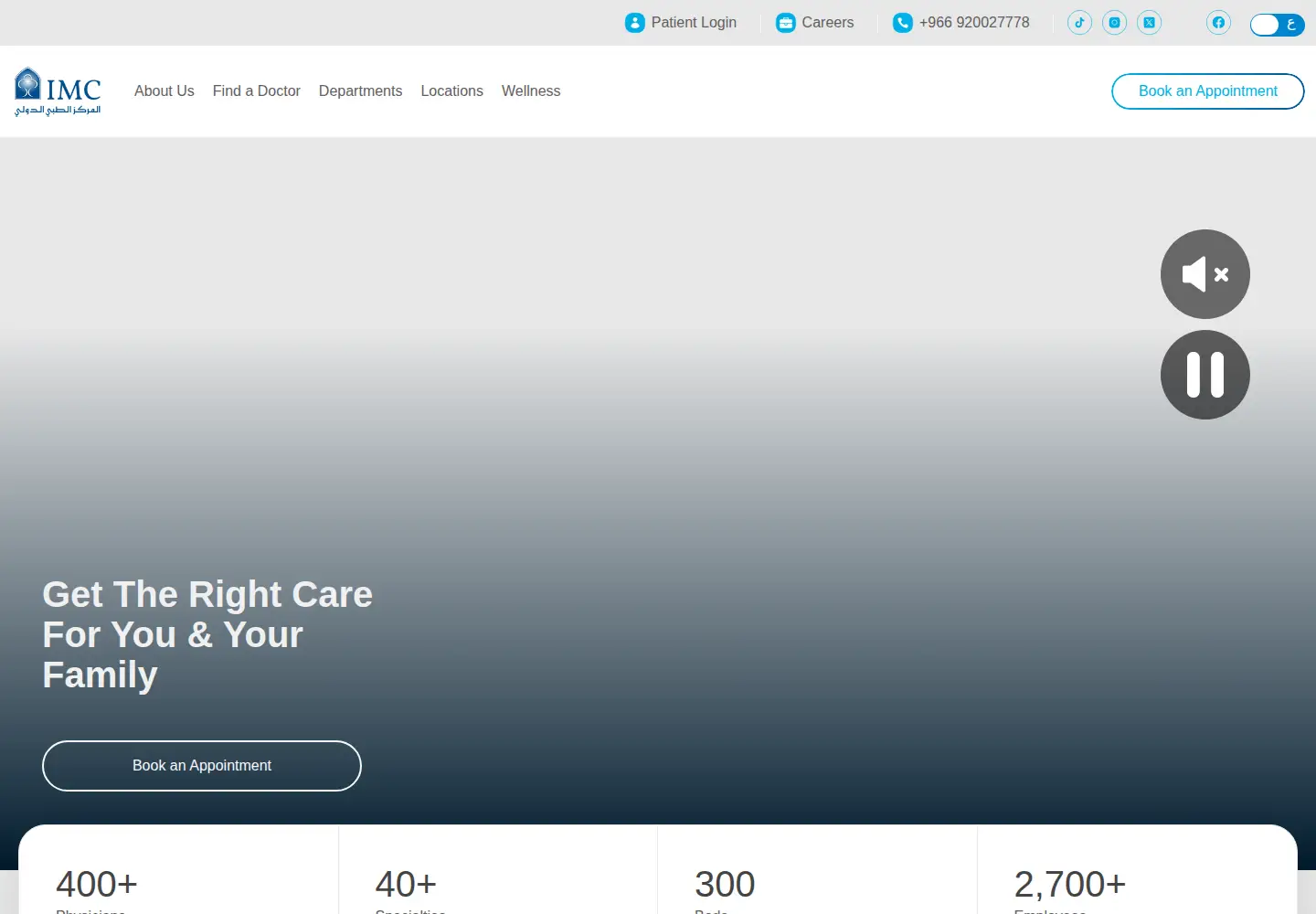The height and width of the screenshot is (914, 1316).
Task: Click the '400+' physicians statistic
Action: 97,884
